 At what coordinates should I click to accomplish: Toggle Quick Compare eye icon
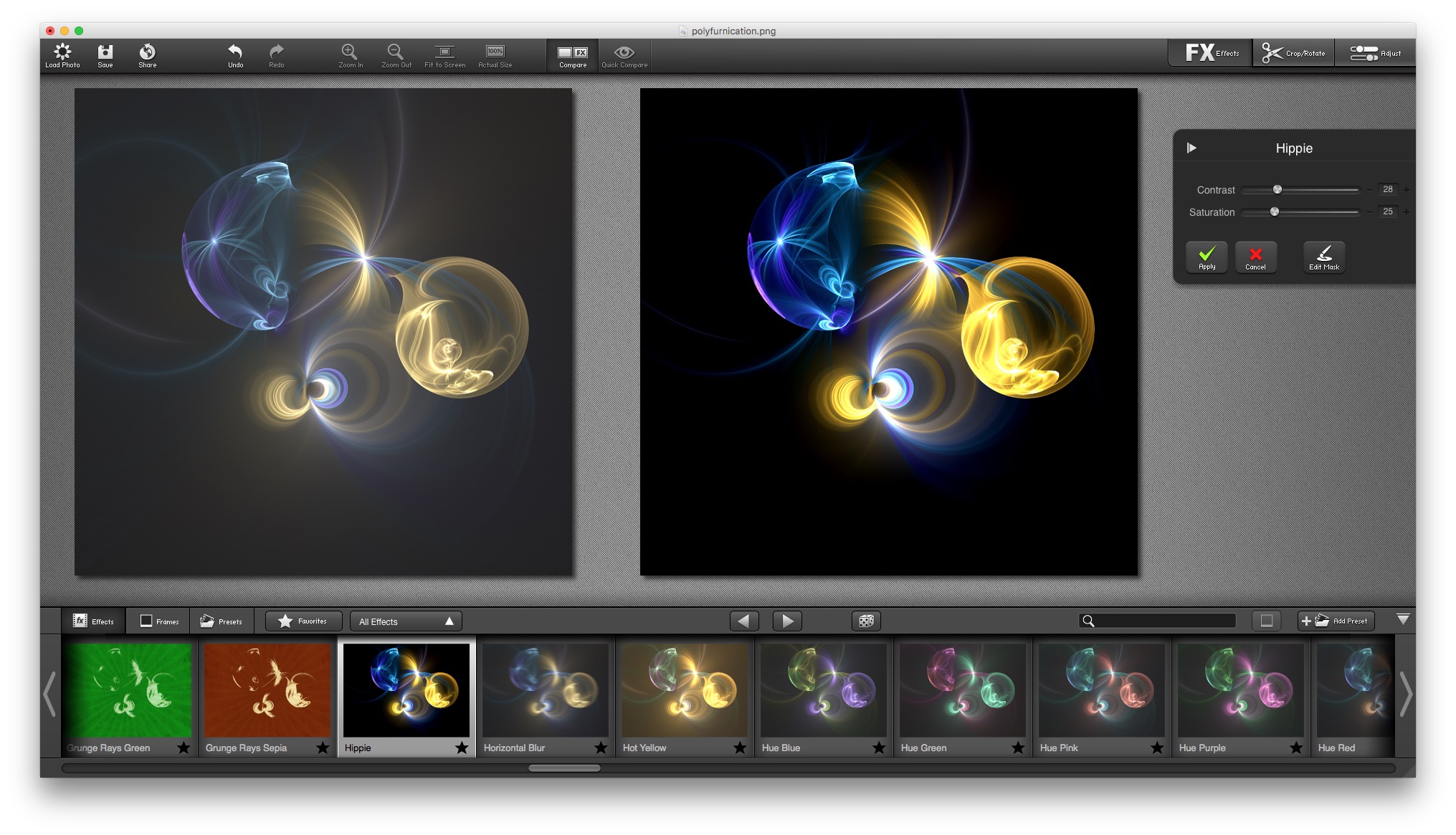coord(624,54)
